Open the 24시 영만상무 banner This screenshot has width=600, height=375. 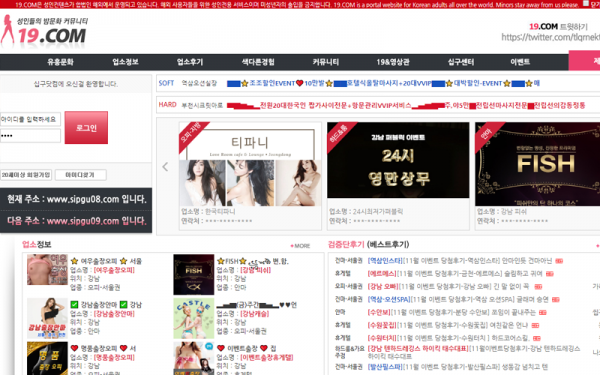(398, 160)
